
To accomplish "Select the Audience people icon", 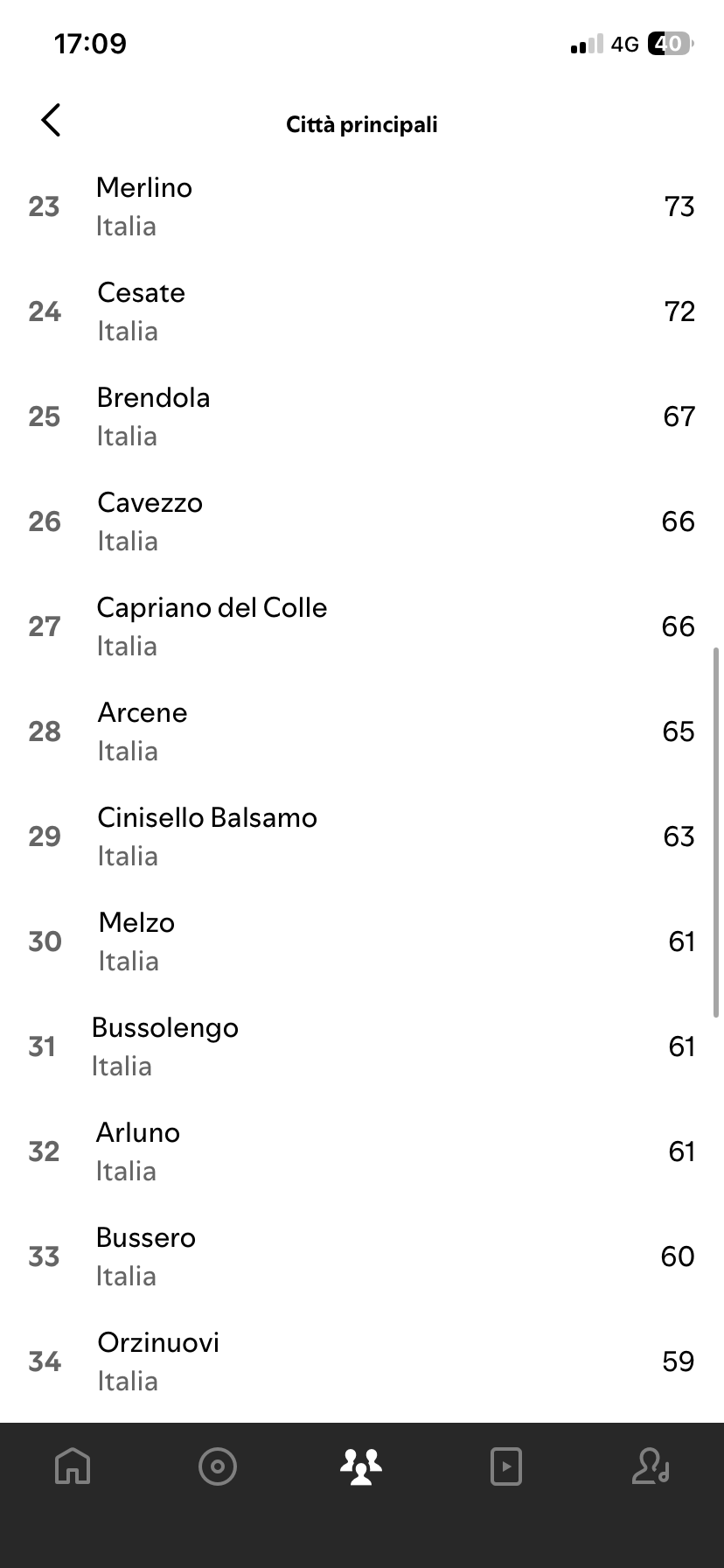I will 361,1466.
